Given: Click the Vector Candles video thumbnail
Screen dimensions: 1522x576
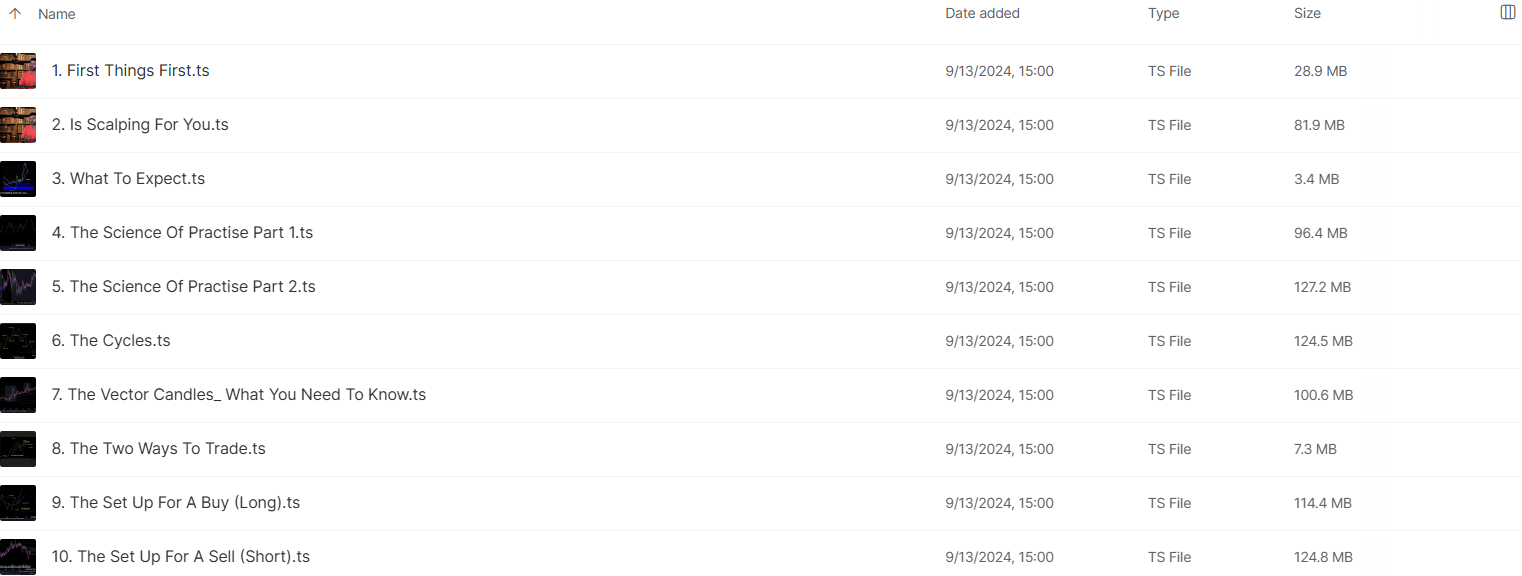Looking at the screenshot, I should click(18, 395).
